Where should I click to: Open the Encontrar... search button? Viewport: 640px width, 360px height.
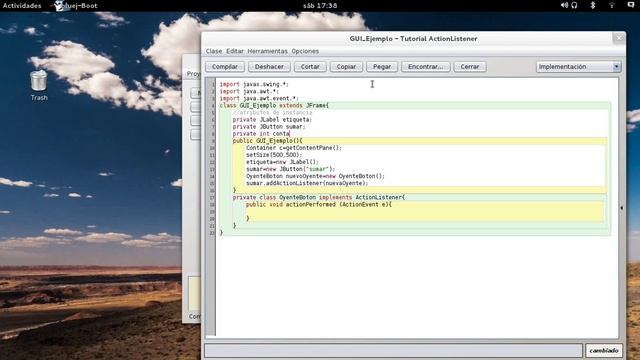425,67
